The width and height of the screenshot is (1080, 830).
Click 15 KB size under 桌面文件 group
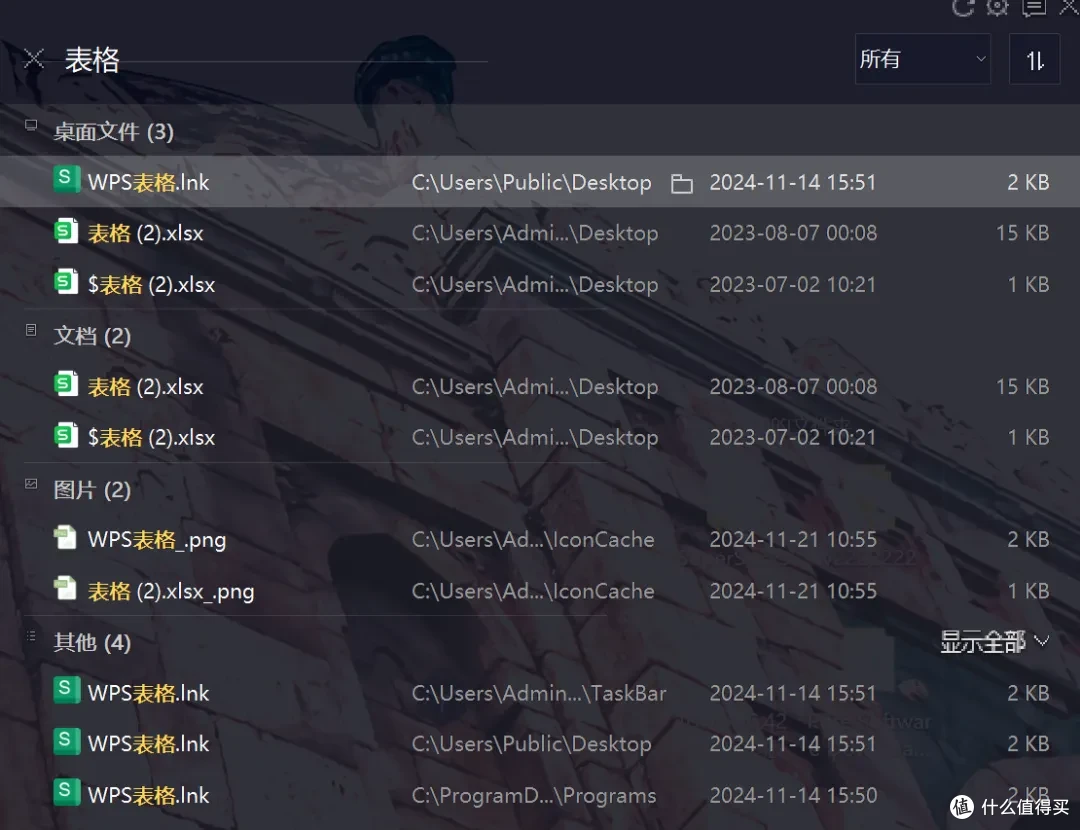(1022, 234)
